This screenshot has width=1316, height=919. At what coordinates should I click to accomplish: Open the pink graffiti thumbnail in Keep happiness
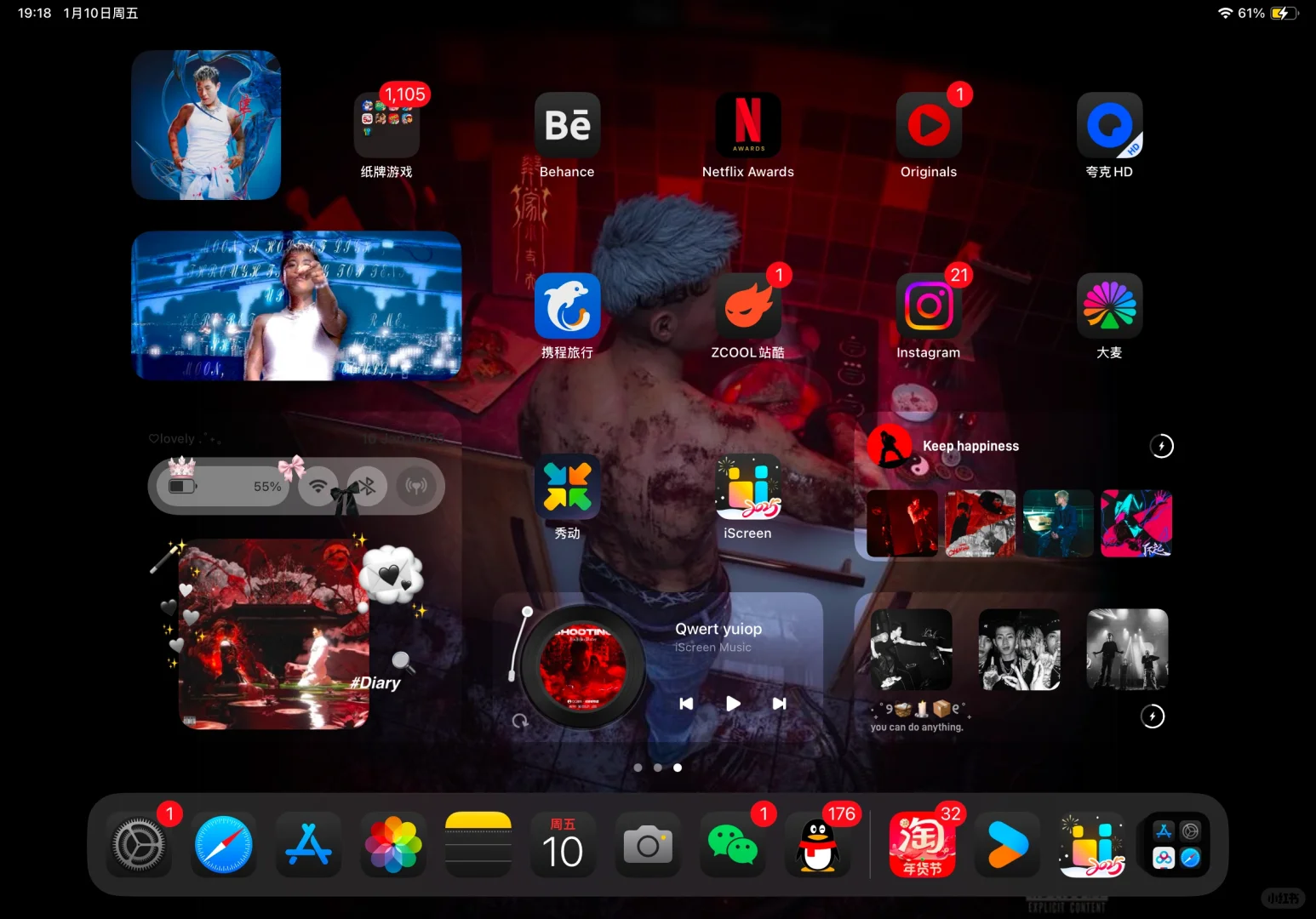[1136, 523]
